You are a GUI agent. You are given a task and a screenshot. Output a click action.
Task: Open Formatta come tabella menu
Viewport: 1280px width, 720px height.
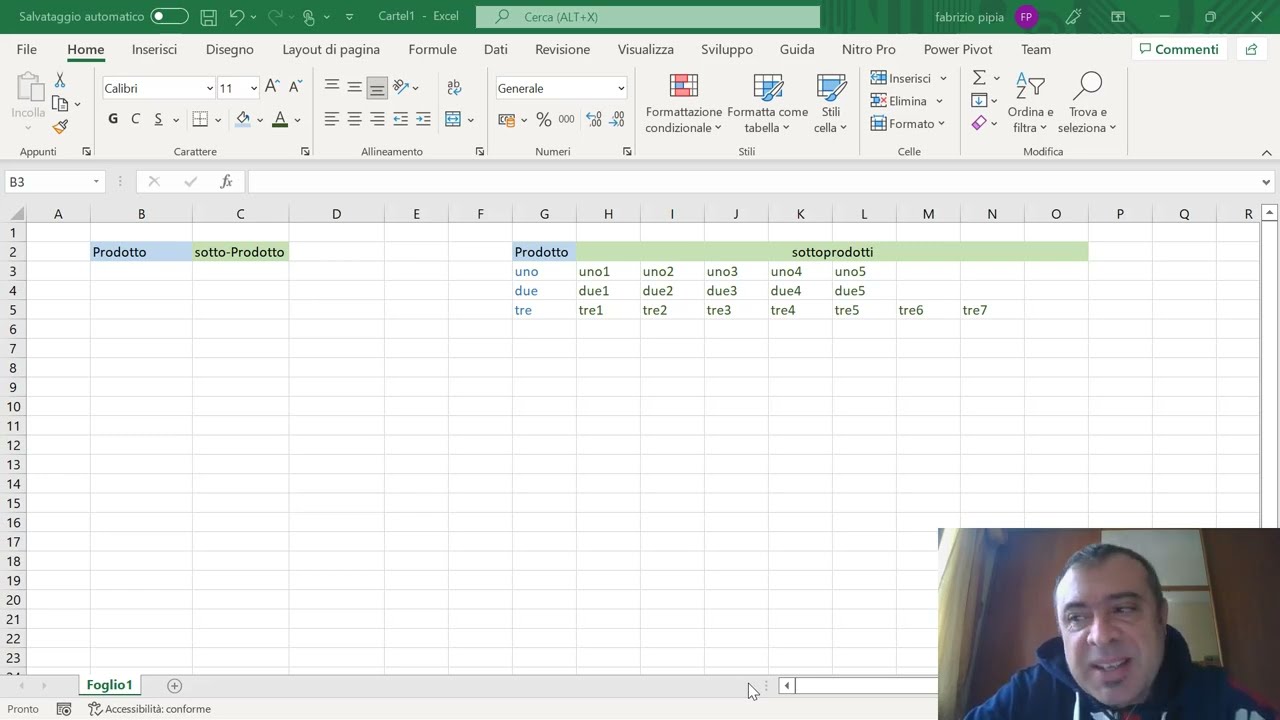click(x=767, y=104)
